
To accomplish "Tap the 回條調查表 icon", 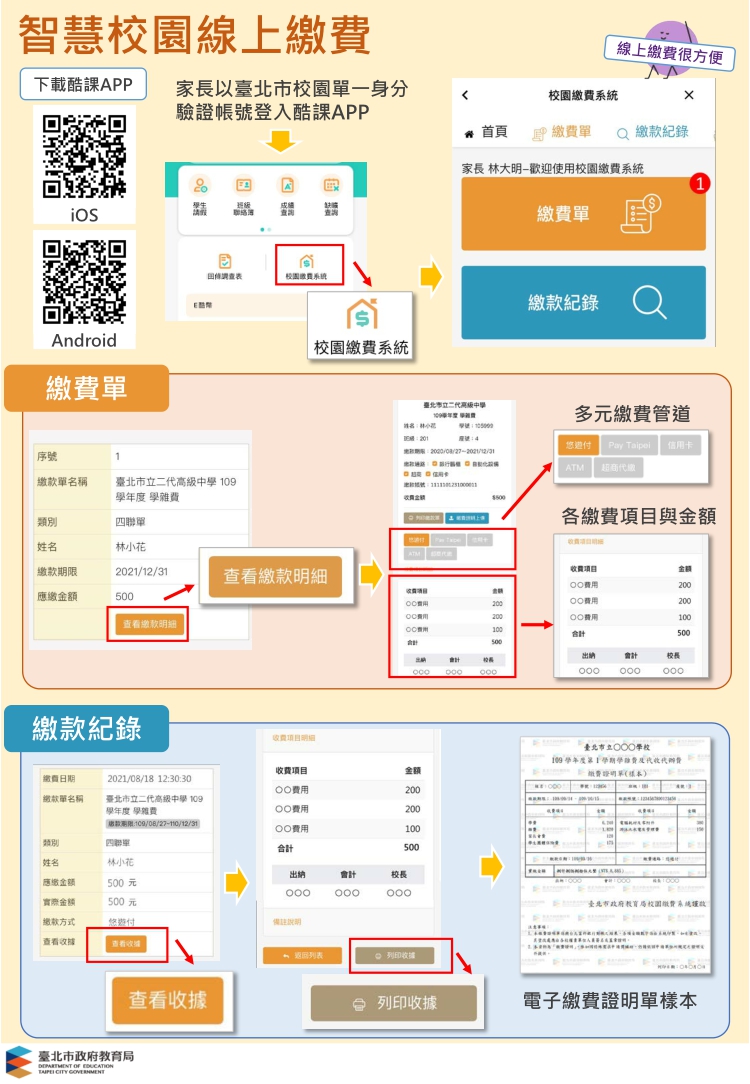I will point(225,262).
